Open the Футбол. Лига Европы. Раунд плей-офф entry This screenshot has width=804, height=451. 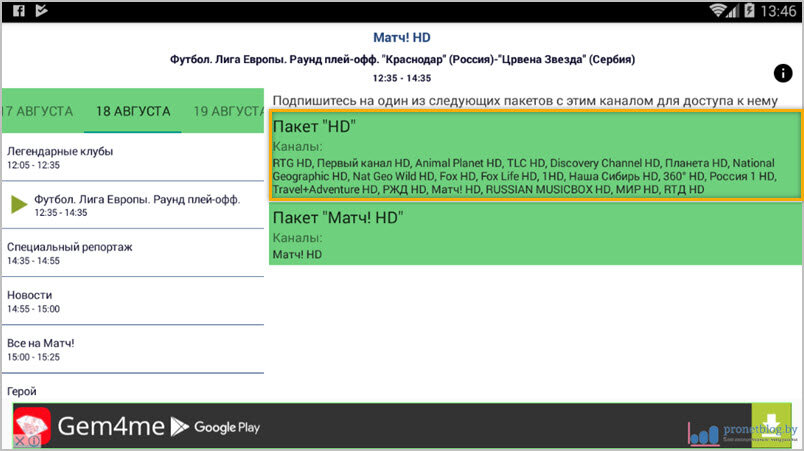133,205
